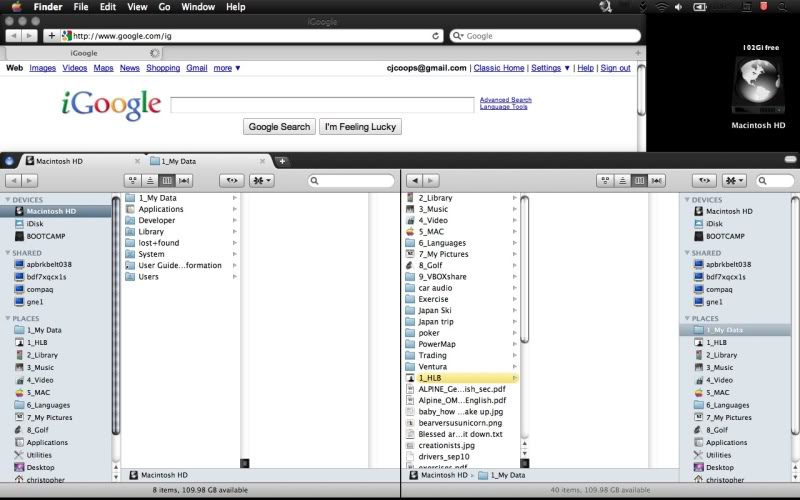Open a new Safari tab with plus

click(x=638, y=53)
